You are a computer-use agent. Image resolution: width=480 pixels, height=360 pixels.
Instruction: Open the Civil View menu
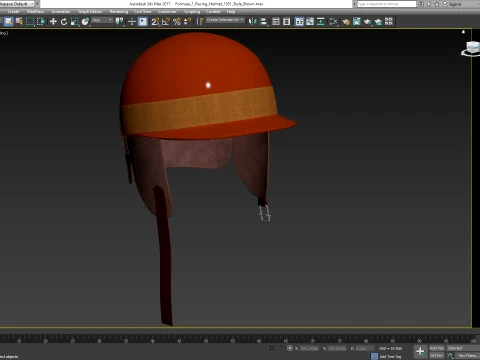pyautogui.click(x=143, y=12)
